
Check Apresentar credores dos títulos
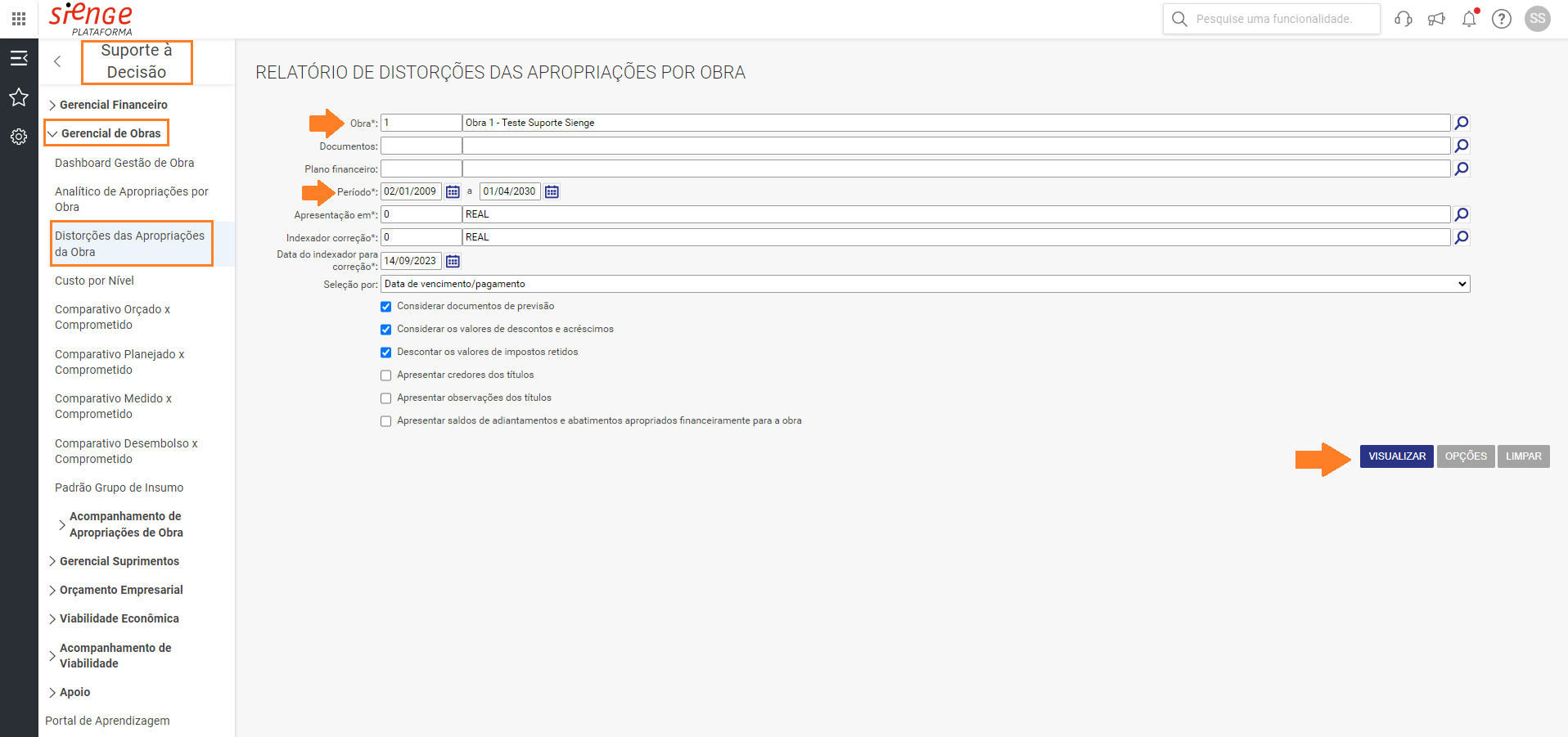coord(385,375)
